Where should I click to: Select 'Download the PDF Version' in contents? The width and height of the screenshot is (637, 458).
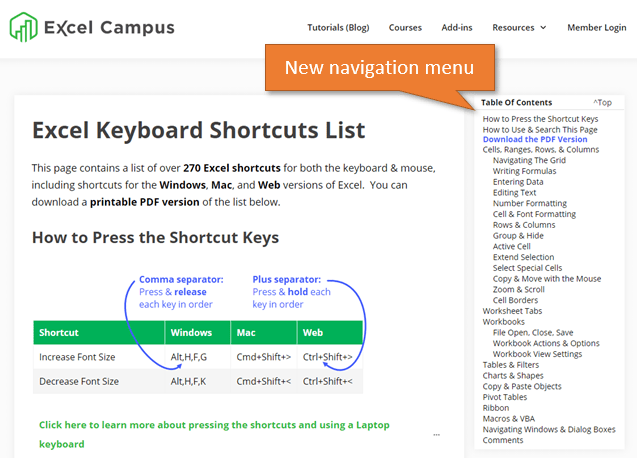(535, 139)
